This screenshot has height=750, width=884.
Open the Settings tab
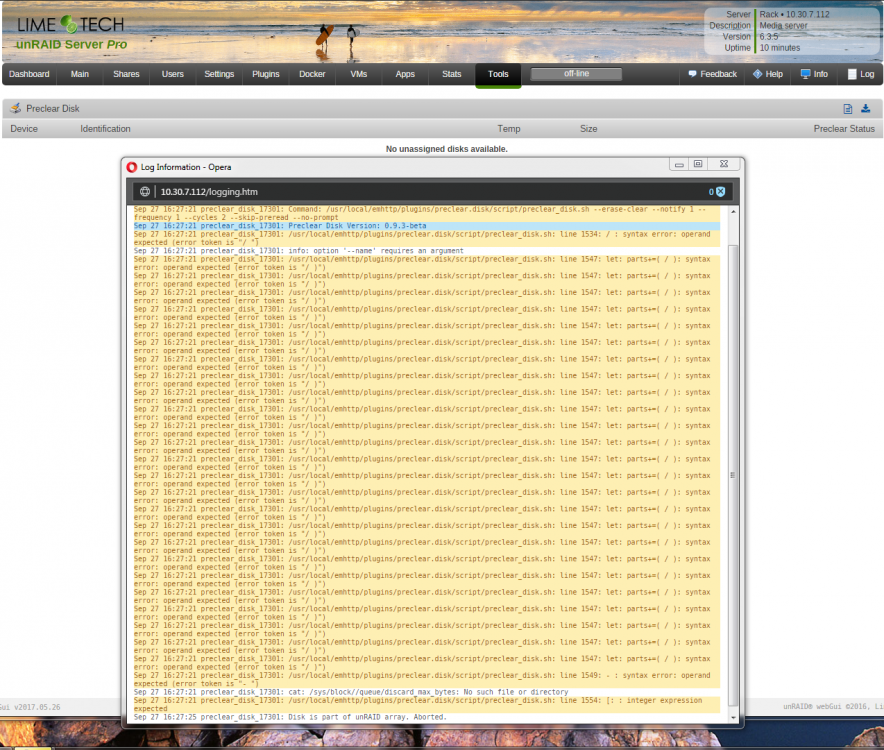point(219,74)
